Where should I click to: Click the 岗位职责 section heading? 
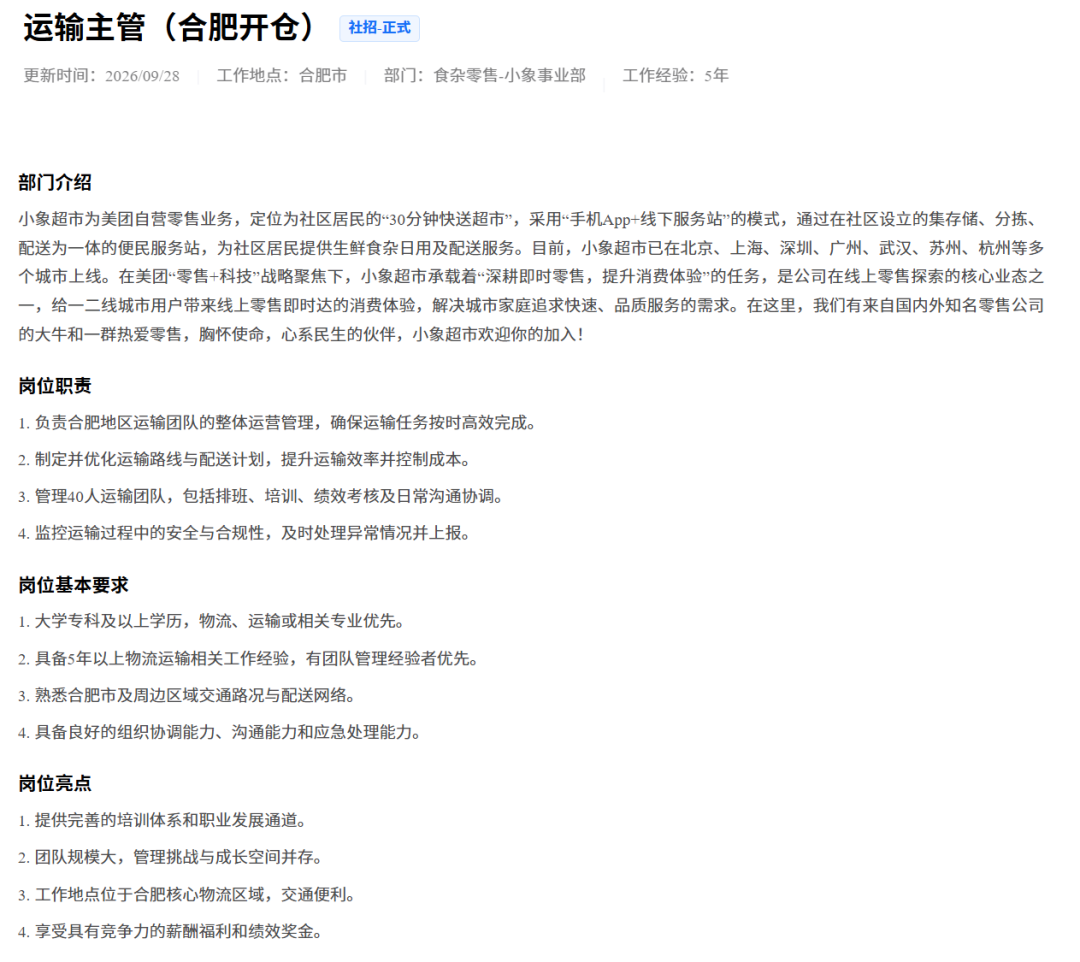coord(55,386)
